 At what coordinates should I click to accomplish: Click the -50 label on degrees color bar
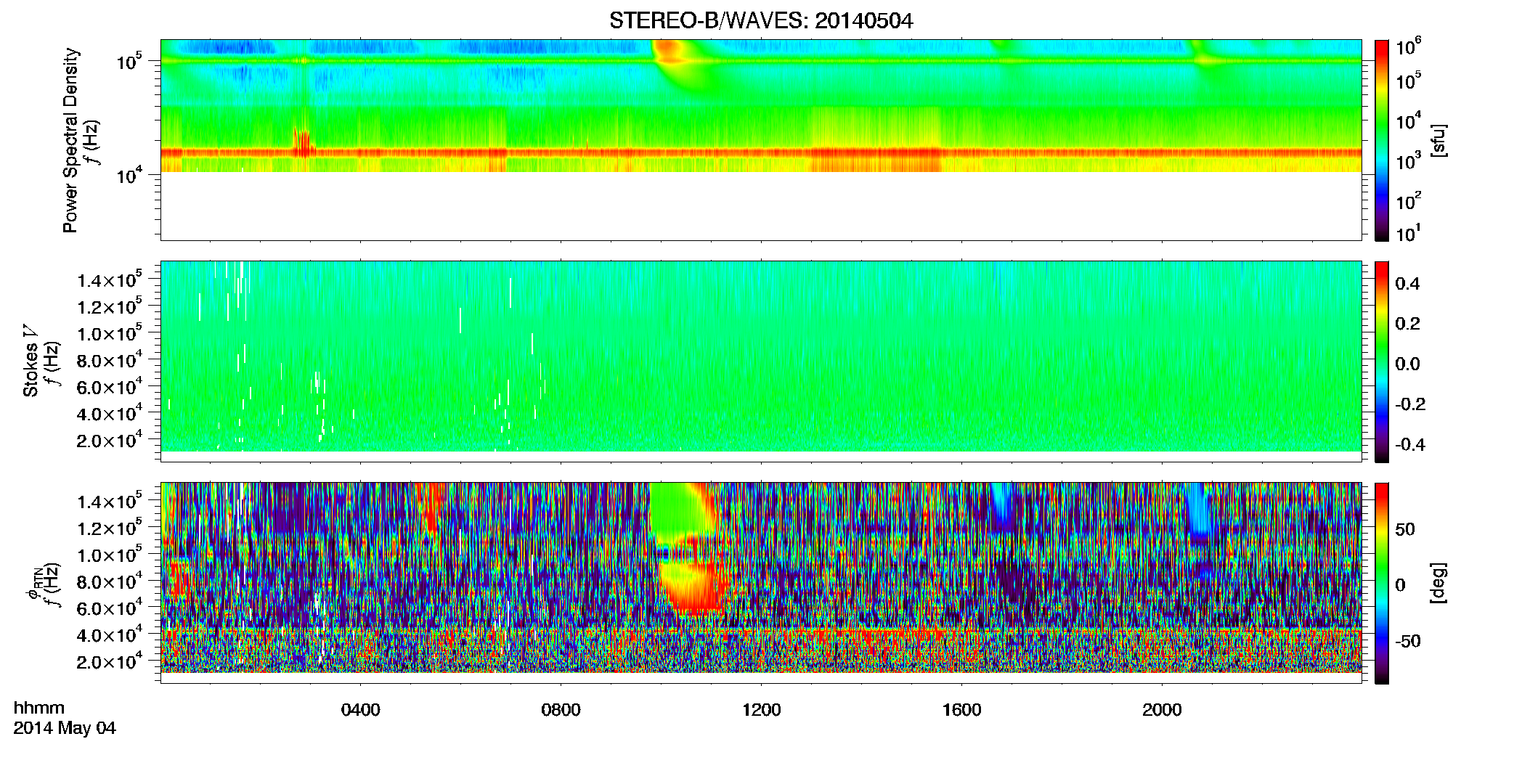(1407, 641)
